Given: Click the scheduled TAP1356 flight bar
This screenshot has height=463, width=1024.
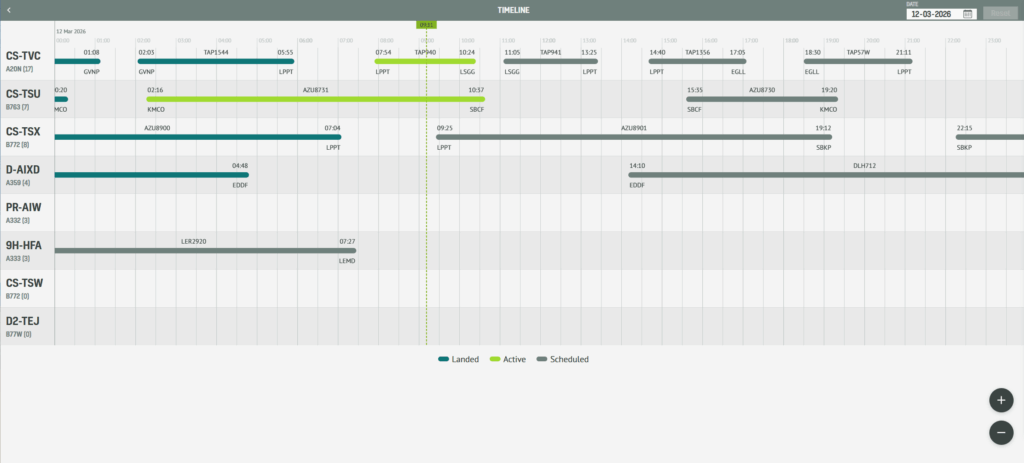Looking at the screenshot, I should click(697, 61).
